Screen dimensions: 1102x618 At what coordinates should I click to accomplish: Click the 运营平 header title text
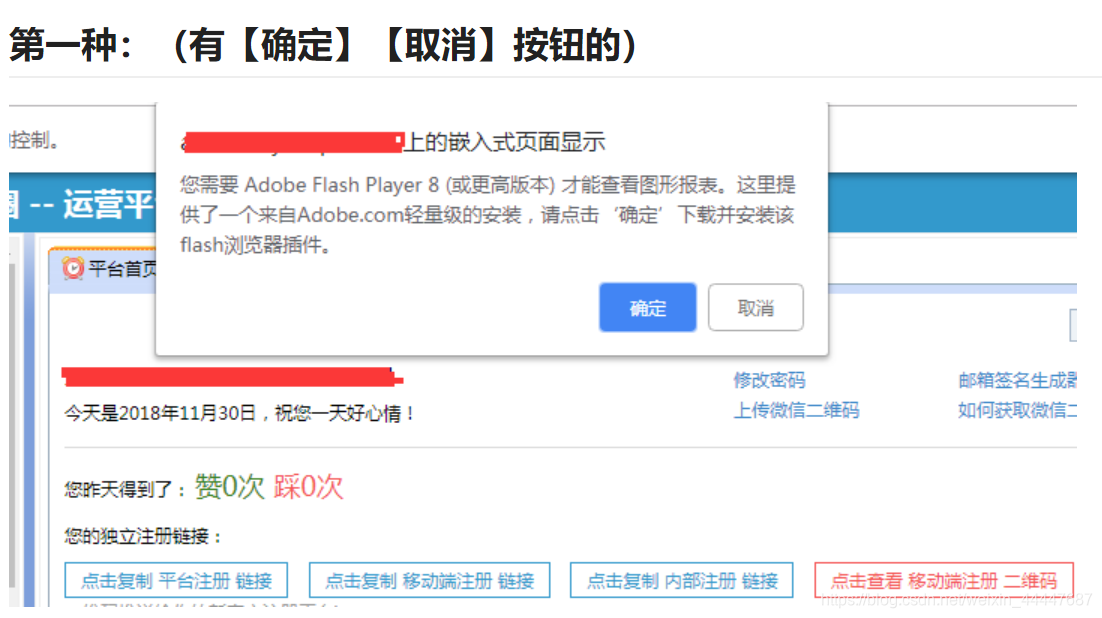tap(108, 204)
